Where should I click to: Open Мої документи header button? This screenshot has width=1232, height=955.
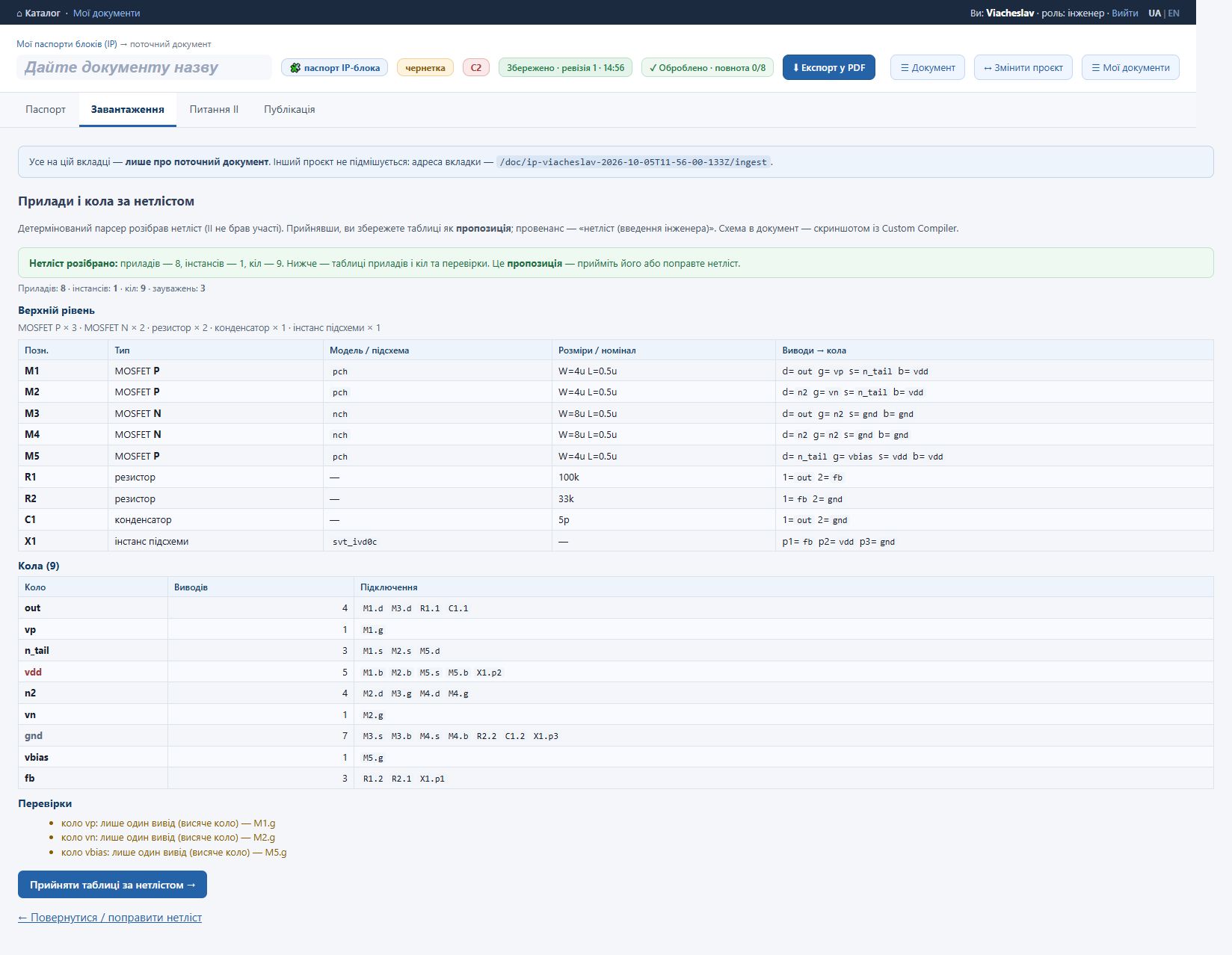click(x=1130, y=67)
